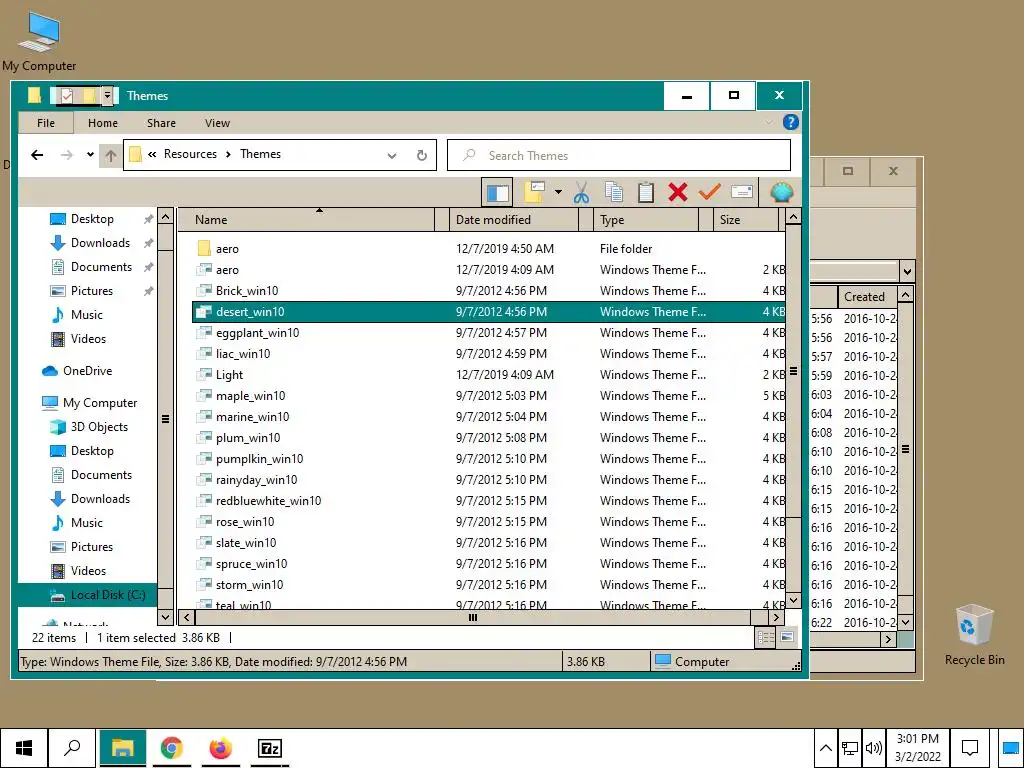Open the Share ribbon tab
This screenshot has height=768, width=1024.
click(161, 123)
